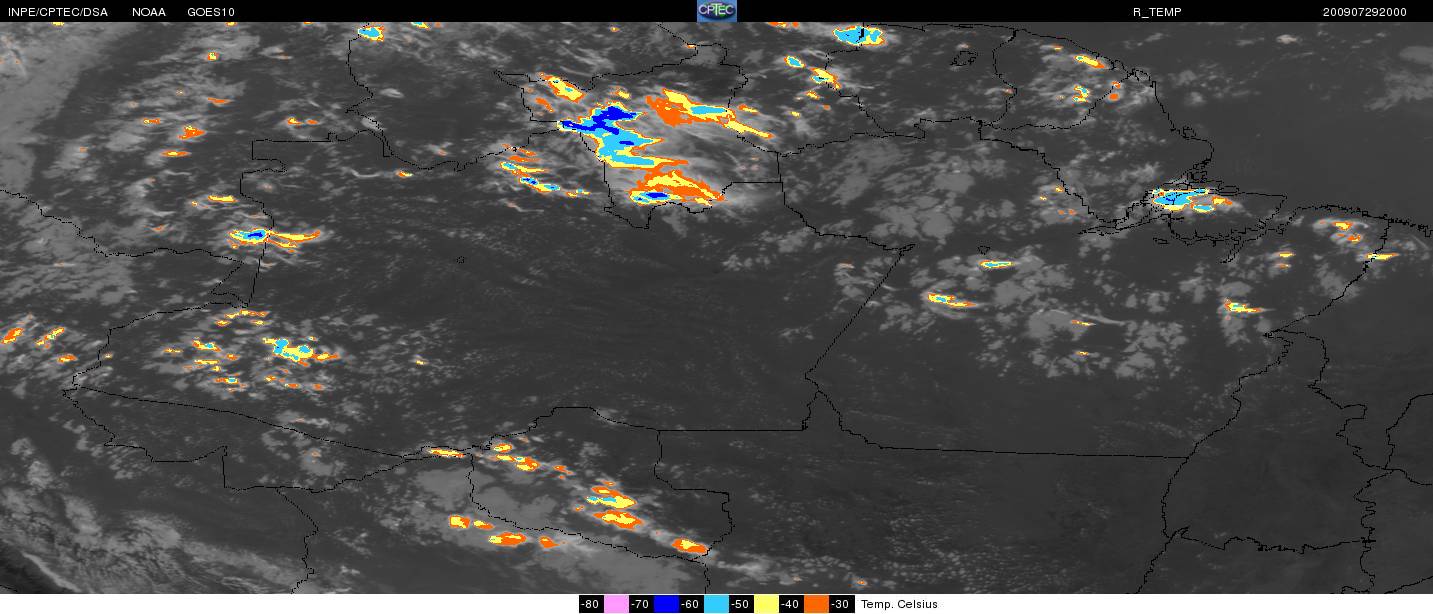The width and height of the screenshot is (1433, 614).
Task: Select the pink legend color swatch
Action: pos(616,604)
